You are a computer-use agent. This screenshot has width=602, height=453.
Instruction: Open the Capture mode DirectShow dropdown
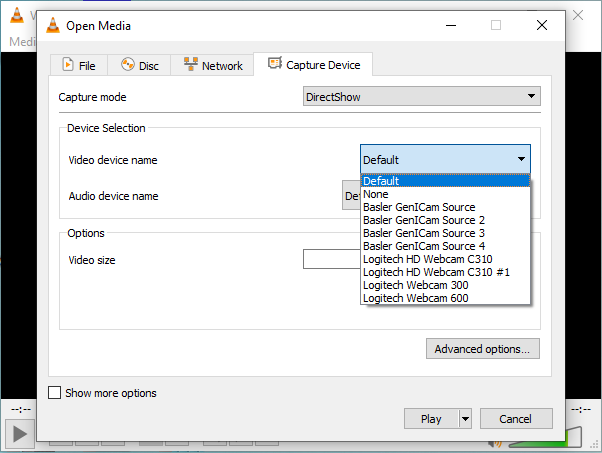(x=422, y=97)
